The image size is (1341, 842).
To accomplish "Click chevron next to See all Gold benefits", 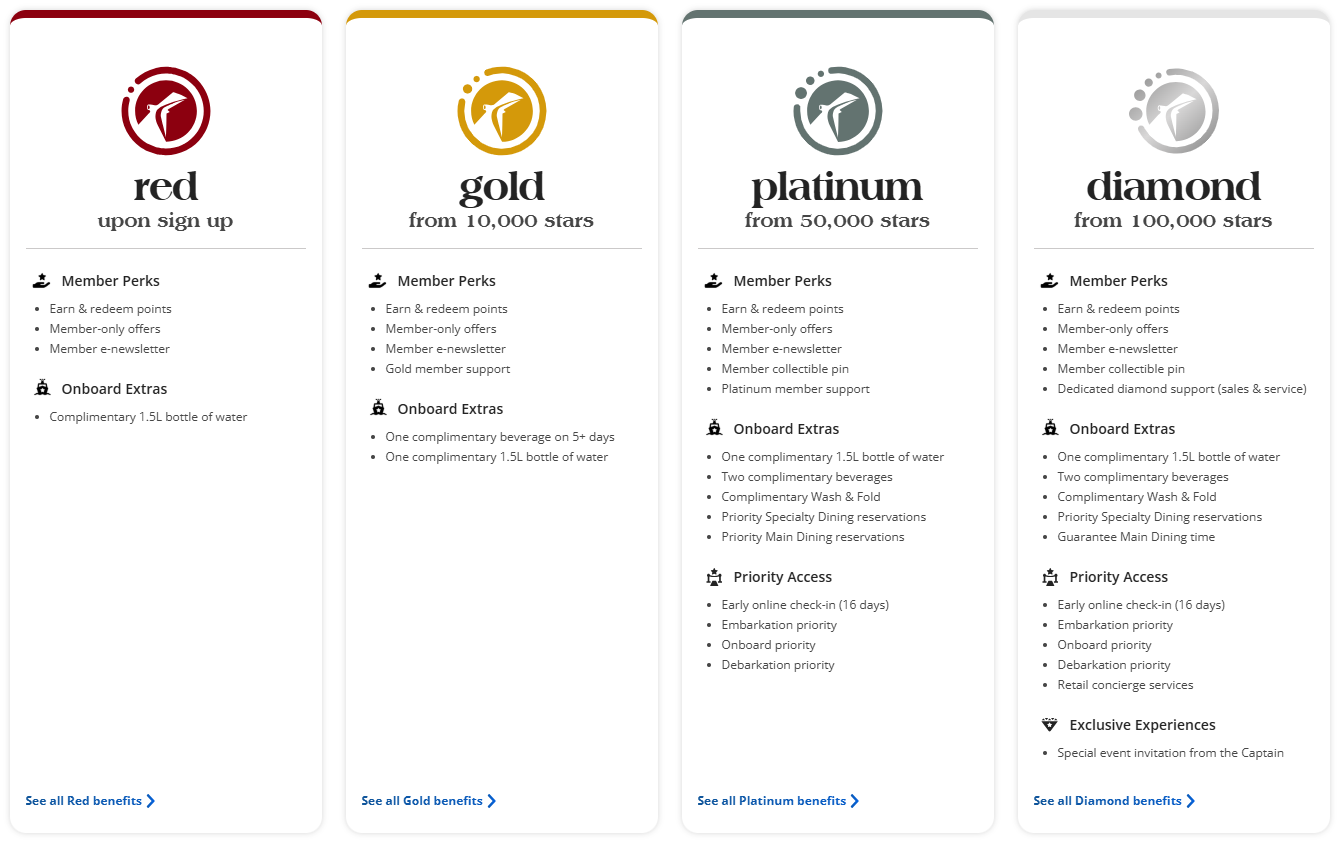I will (491, 801).
